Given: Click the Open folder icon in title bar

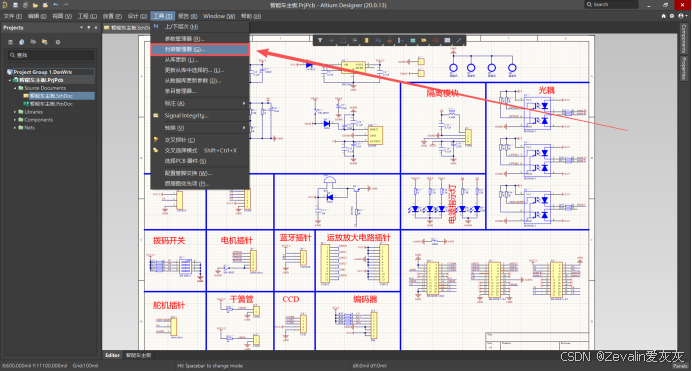Looking at the screenshot, I should (35, 5).
